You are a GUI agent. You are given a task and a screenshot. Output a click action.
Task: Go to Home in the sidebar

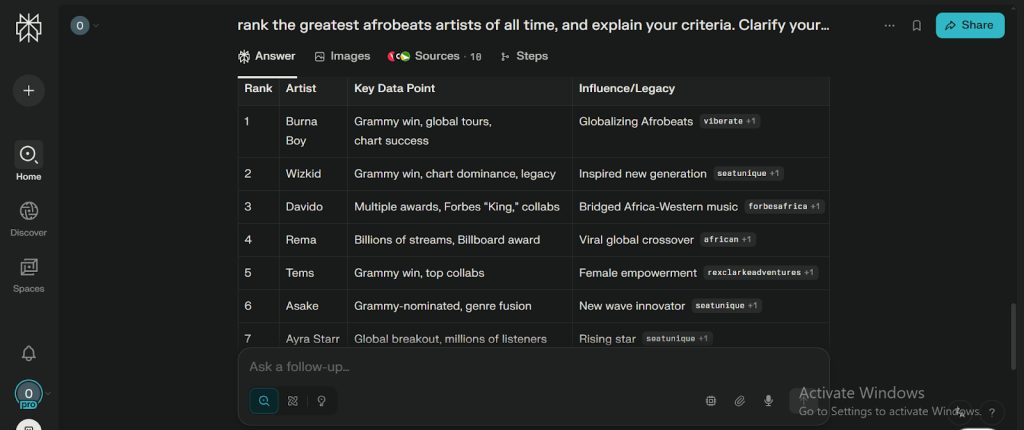pos(29,163)
